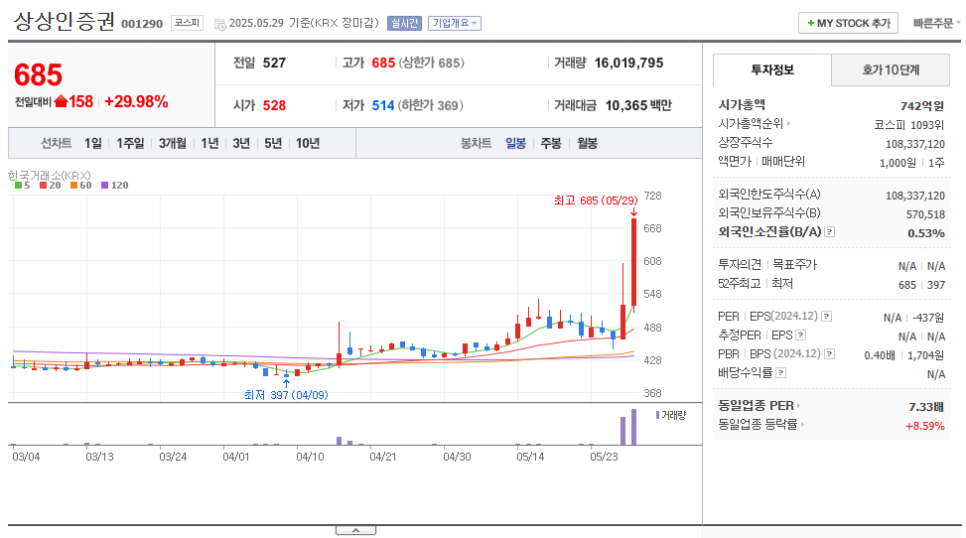Click the help icon next to PER EPS(2024.12)
Image resolution: width=966 pixels, height=538 pixels.
[827, 316]
